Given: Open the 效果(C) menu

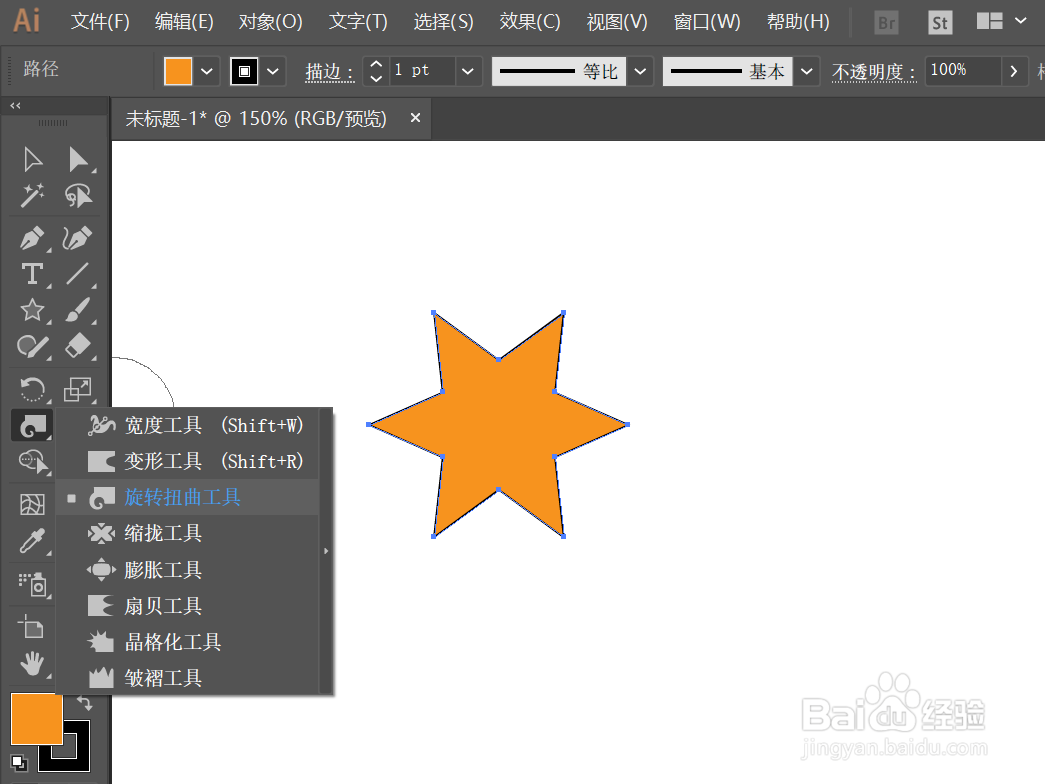Looking at the screenshot, I should click(x=529, y=21).
